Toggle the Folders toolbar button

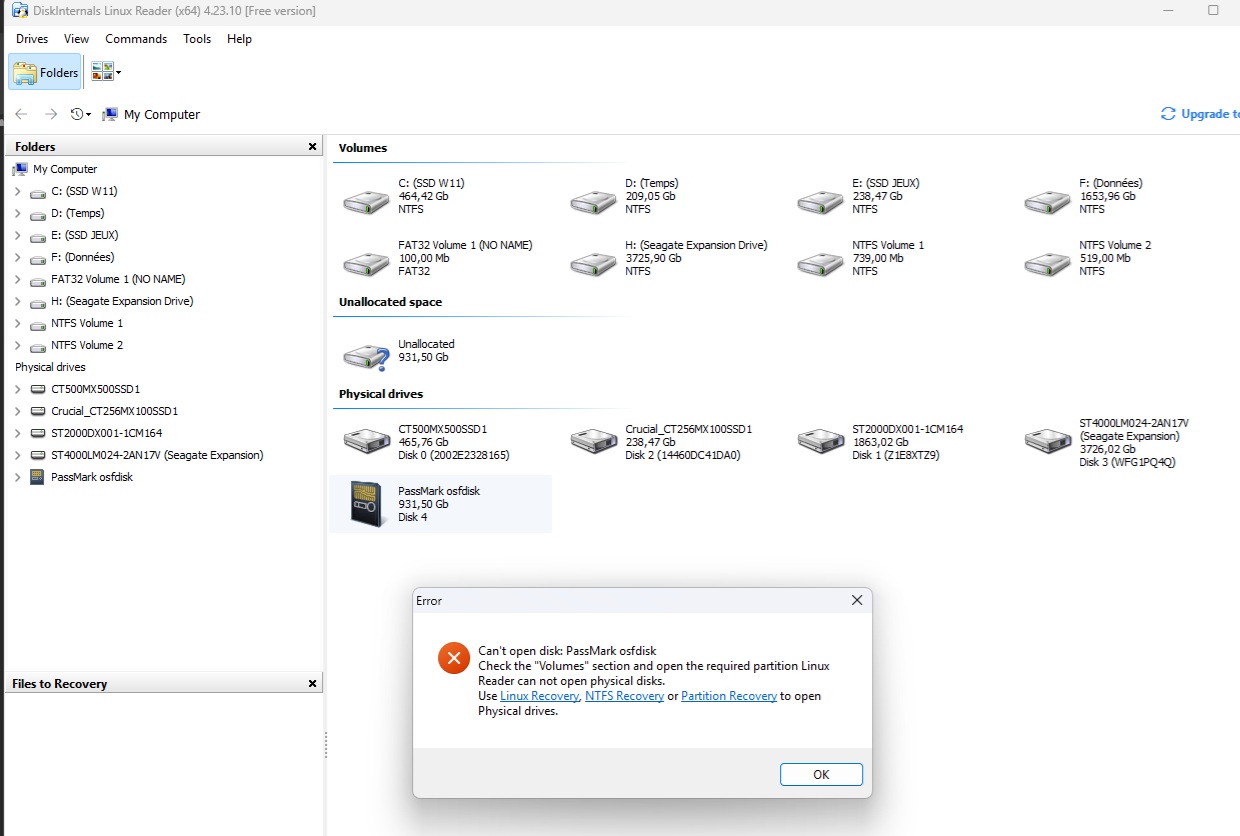click(45, 72)
